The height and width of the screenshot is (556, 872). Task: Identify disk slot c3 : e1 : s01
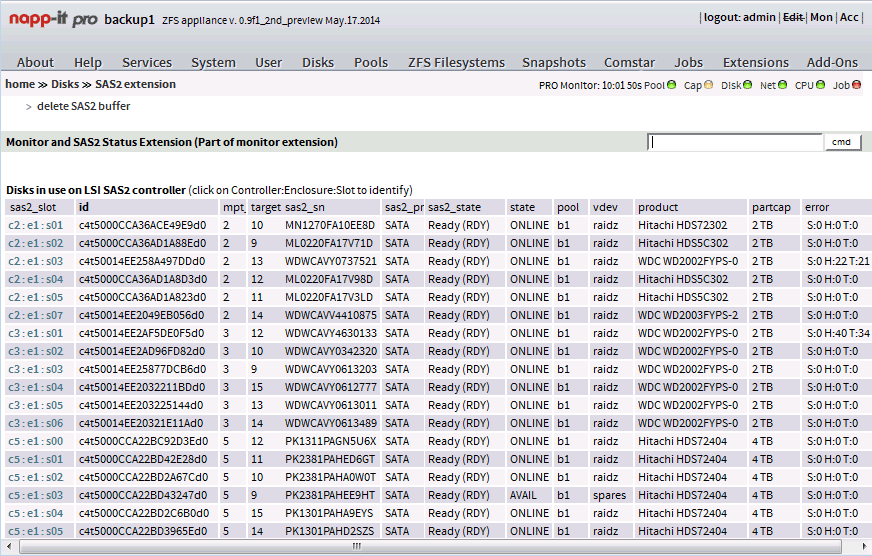click(36, 333)
